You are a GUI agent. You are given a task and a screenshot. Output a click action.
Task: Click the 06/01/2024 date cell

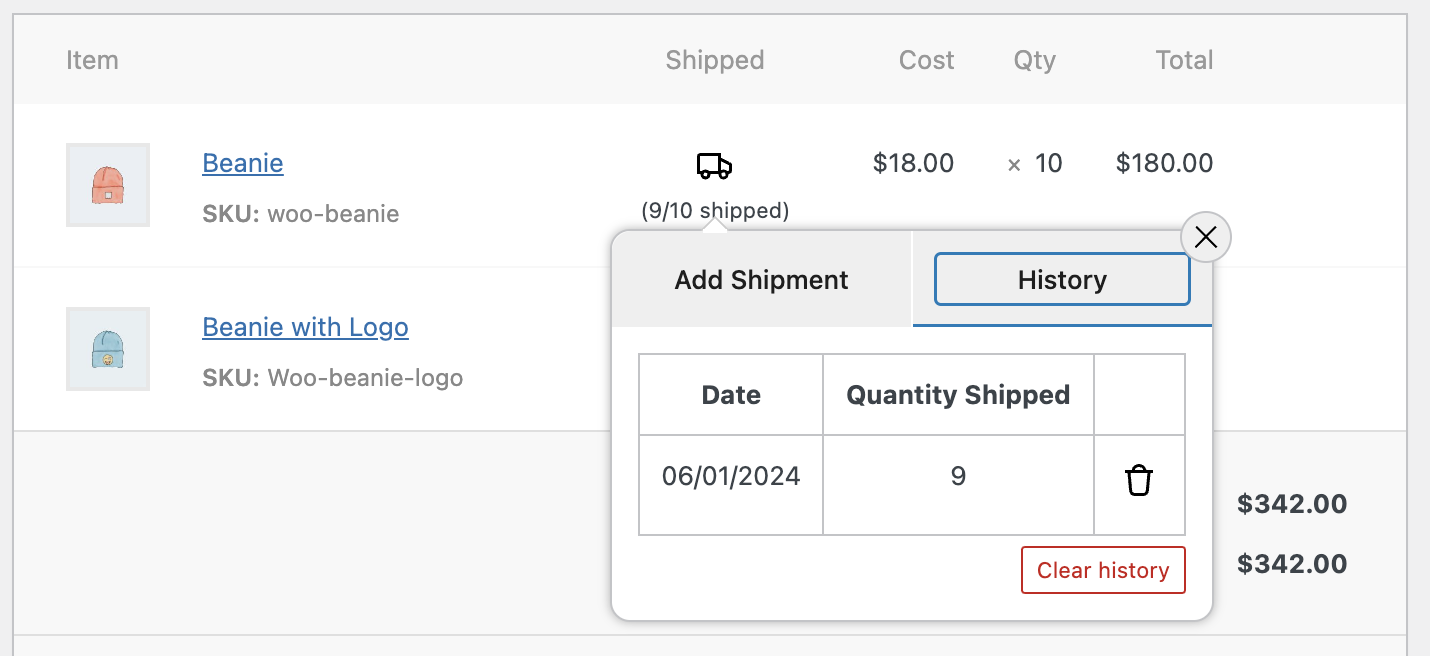(x=731, y=476)
